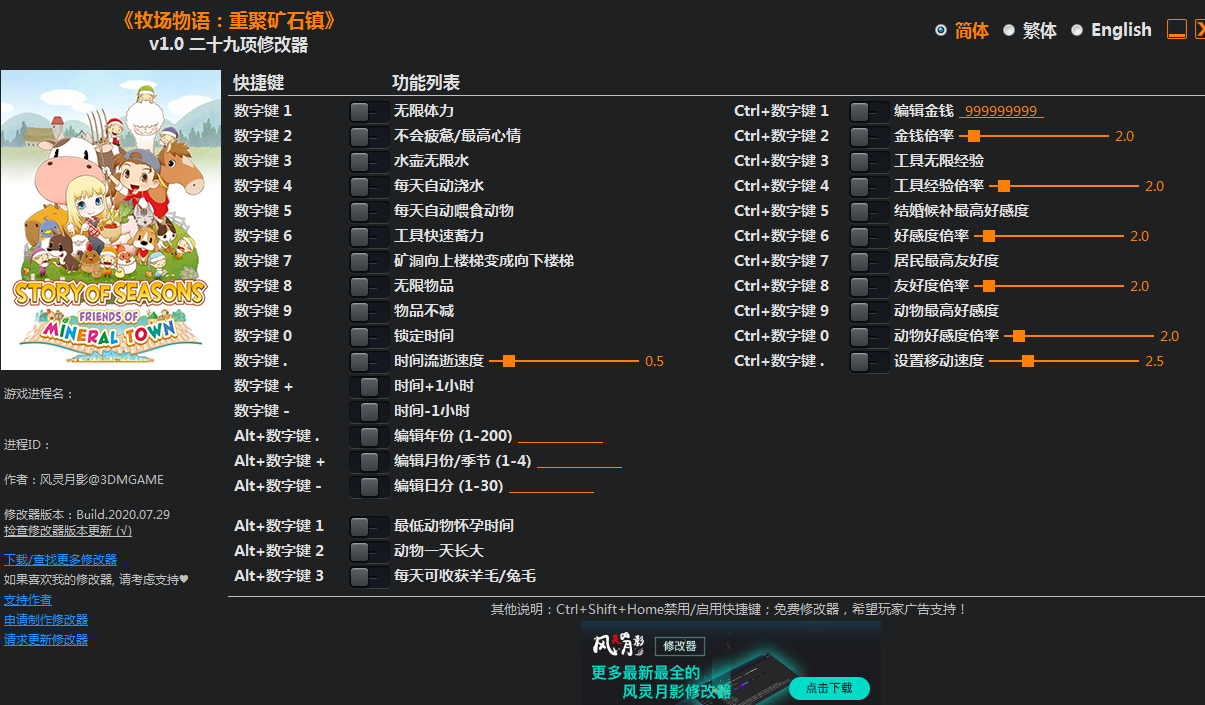Click the 设置移动速度 slider handle
The image size is (1205, 705).
(x=1027, y=361)
